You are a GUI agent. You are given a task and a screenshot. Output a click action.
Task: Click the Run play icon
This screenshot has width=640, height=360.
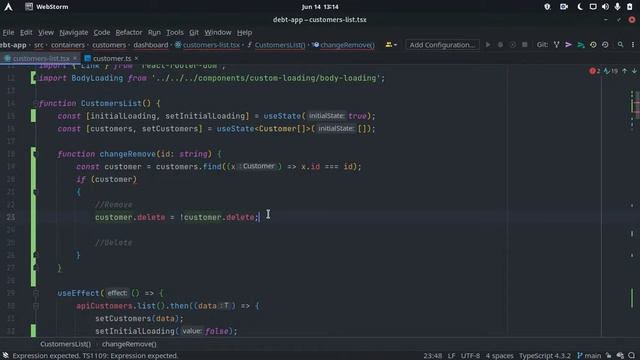click(x=488, y=45)
